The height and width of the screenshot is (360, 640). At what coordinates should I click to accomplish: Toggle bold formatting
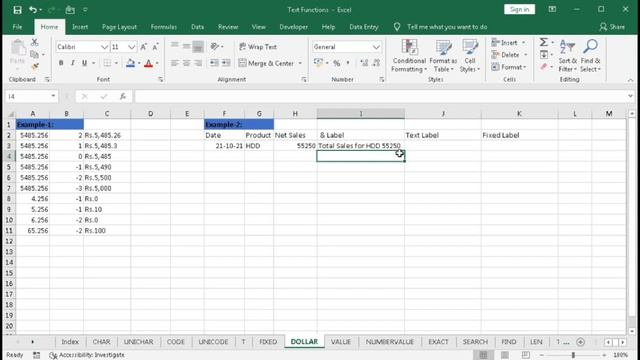point(61,63)
